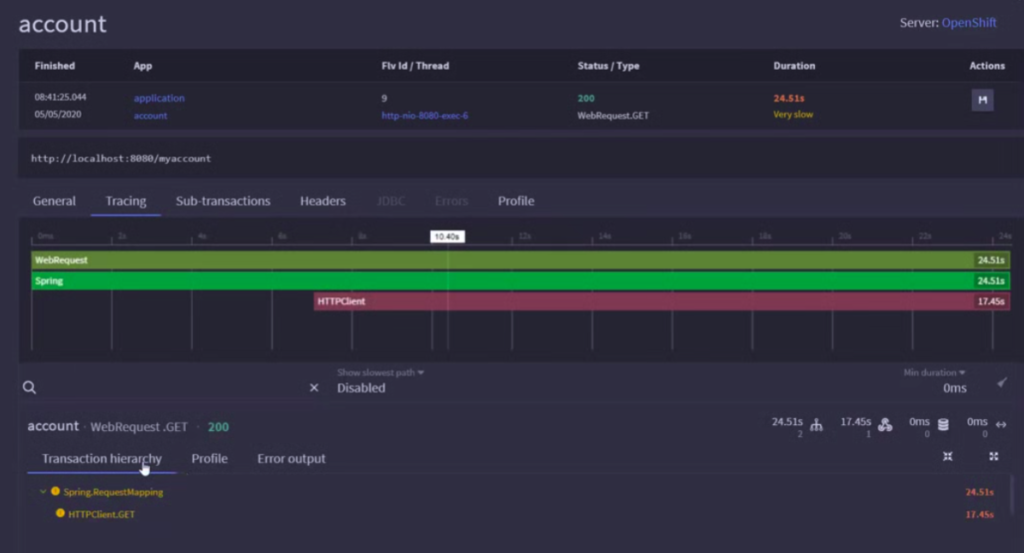1024x553 pixels.
Task: Open the application link in App column
Action: 159,98
